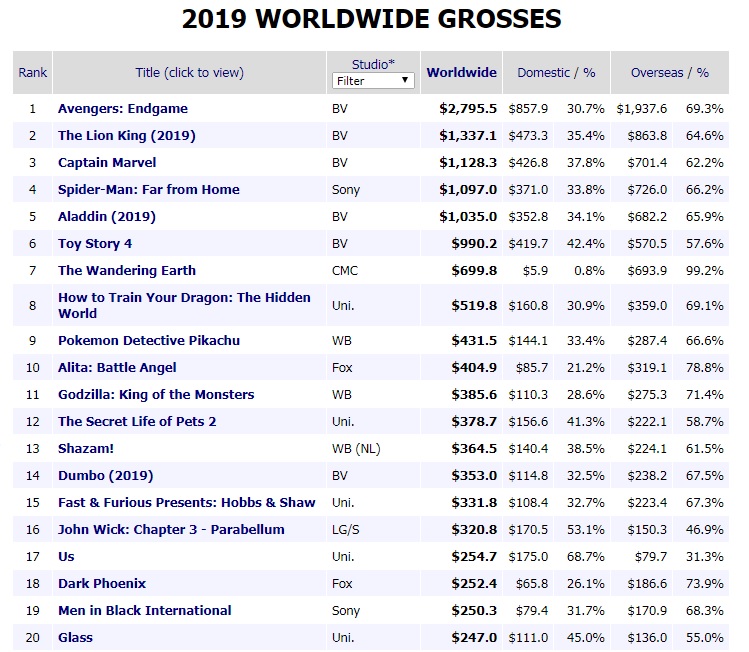The height and width of the screenshot is (652, 749).
Task: Click the Overseas column header
Action: pos(656,73)
